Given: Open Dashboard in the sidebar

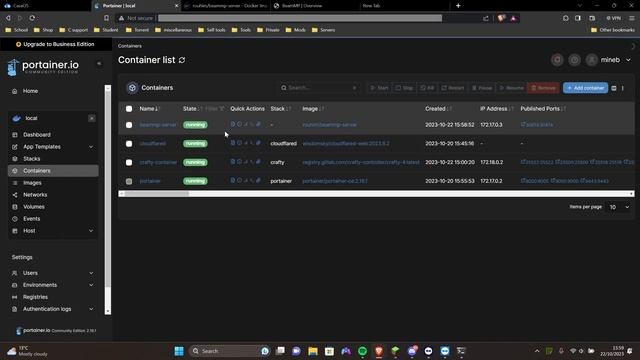Looking at the screenshot, I should point(37,135).
